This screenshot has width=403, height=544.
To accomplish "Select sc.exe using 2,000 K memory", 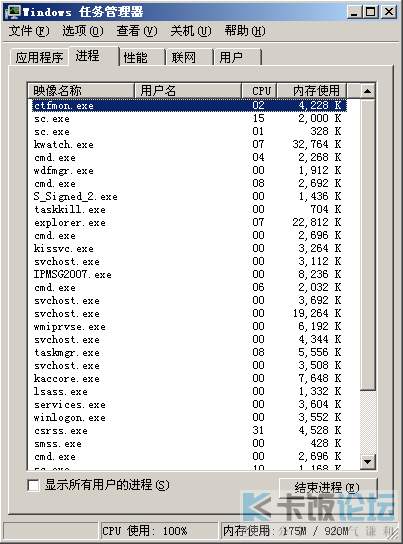I will (189, 119).
